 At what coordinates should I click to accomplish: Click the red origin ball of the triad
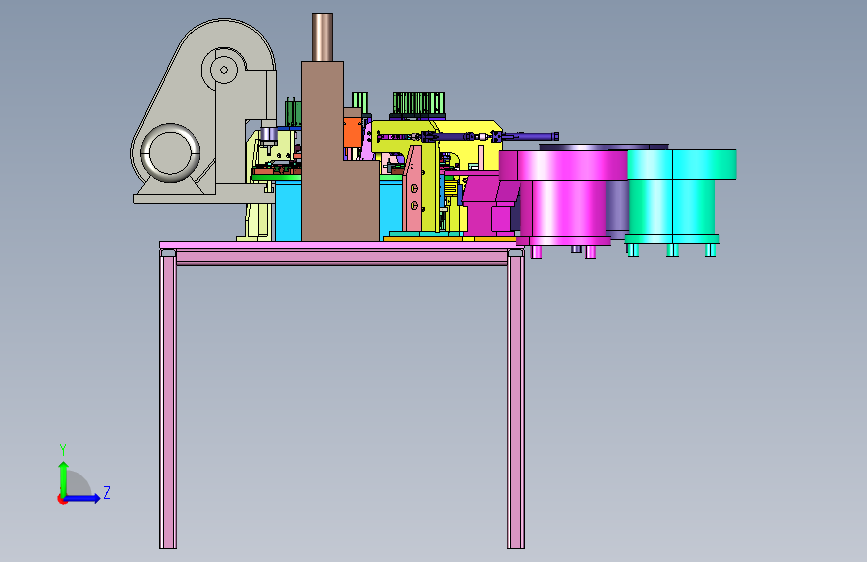(x=62, y=499)
